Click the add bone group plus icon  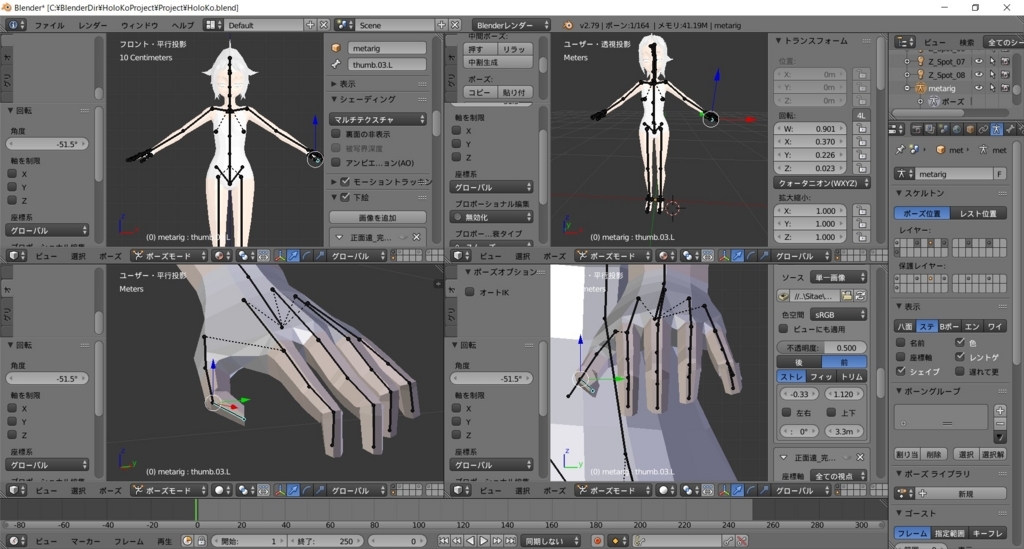click(1000, 411)
